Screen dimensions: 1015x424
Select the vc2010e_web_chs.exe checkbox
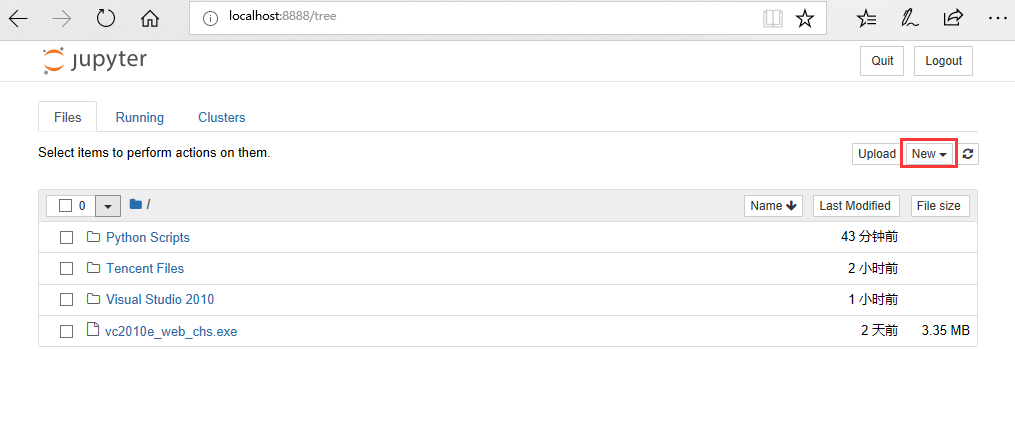click(66, 331)
